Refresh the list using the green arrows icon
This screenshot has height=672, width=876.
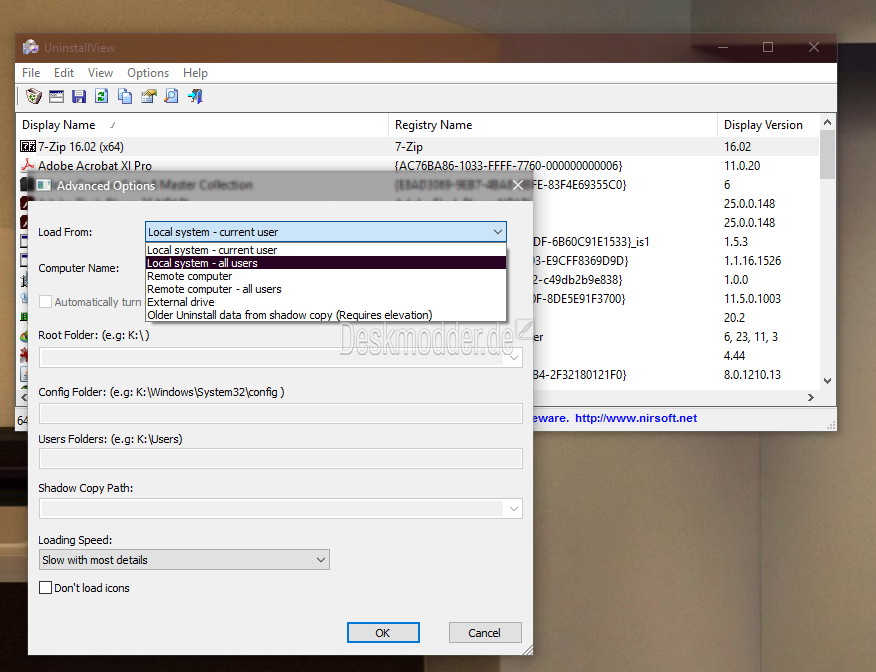coord(102,96)
